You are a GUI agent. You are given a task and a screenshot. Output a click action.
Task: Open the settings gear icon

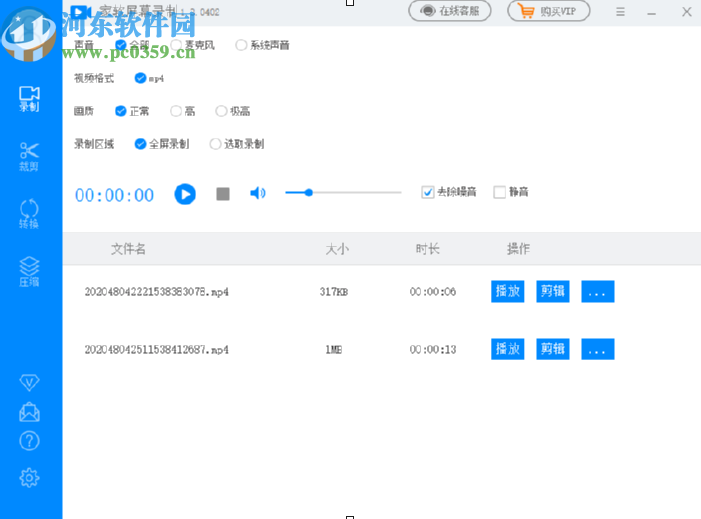[29, 478]
